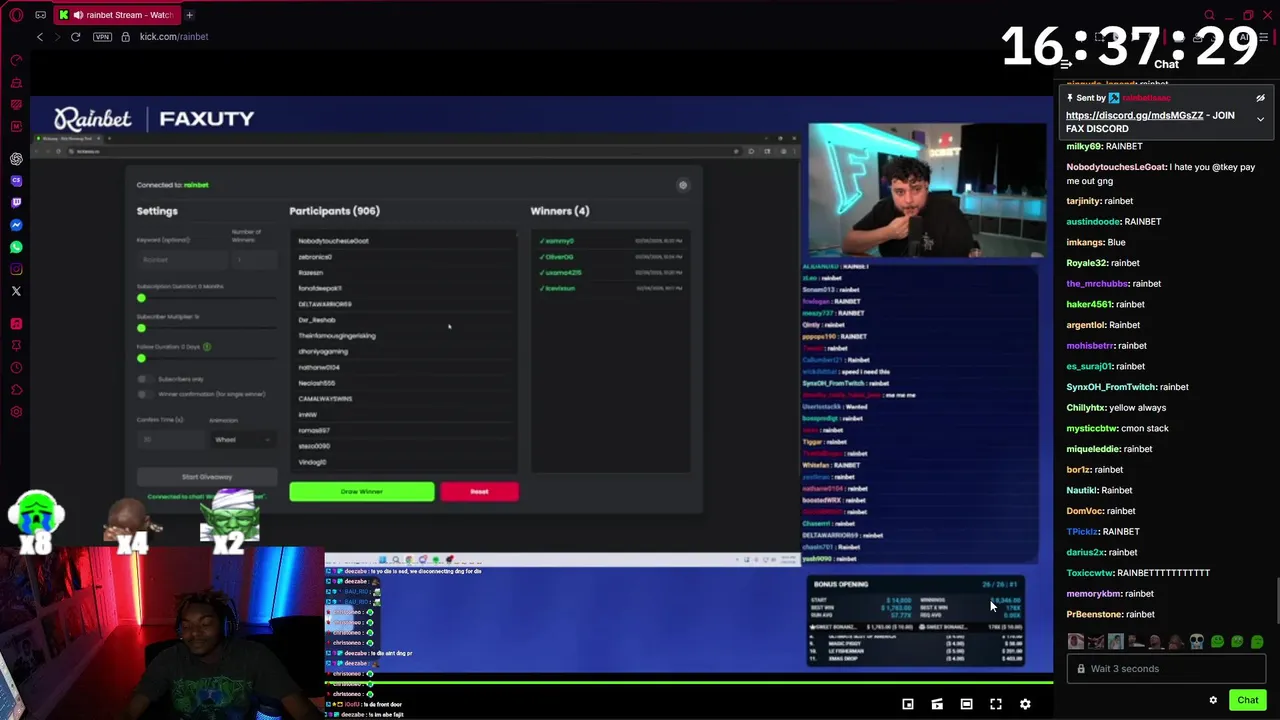
Task: Click chat username Chillyhtx
Action: (1086, 408)
